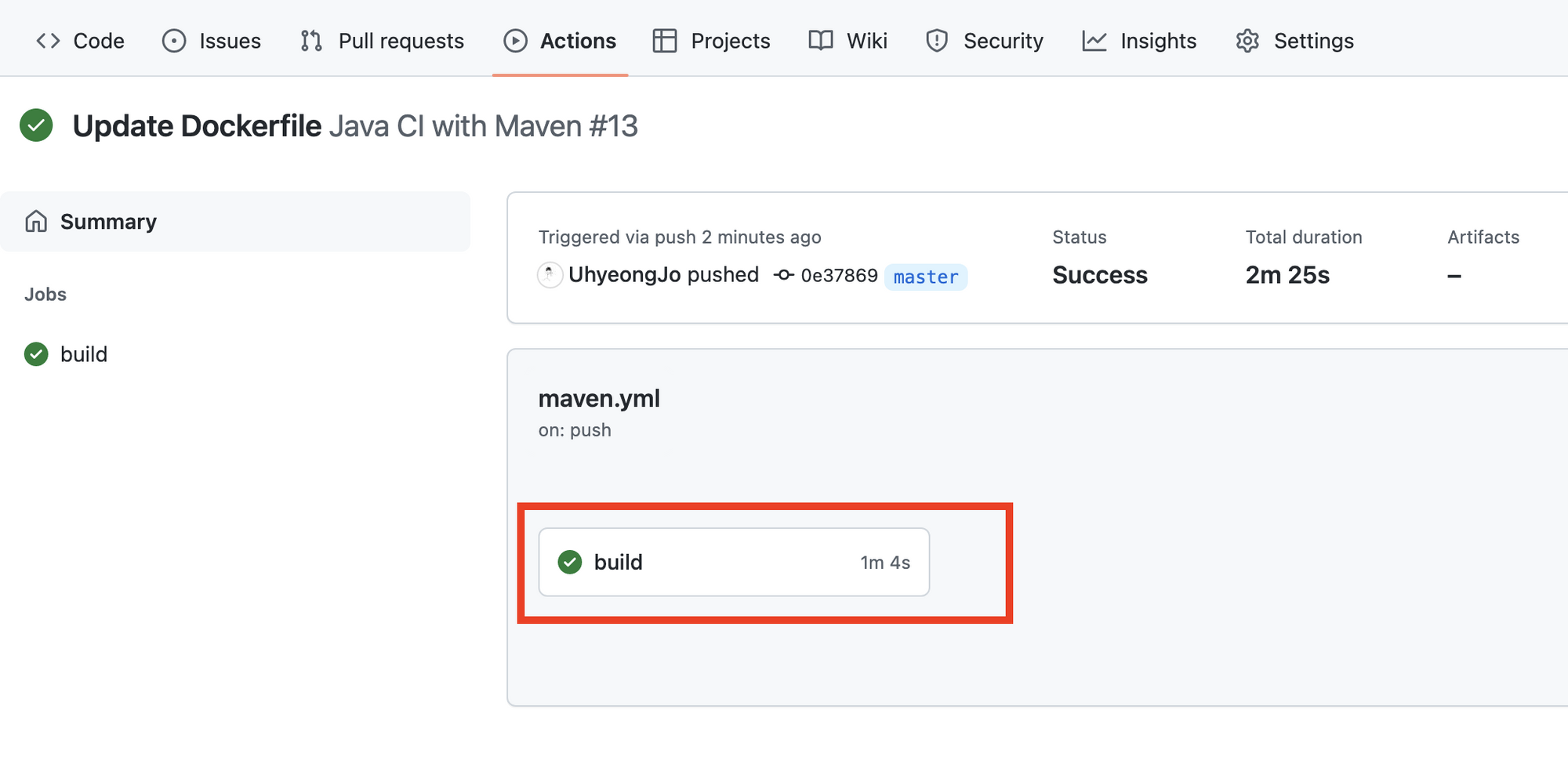Click the Summary home icon
The width and height of the screenshot is (1568, 764).
point(36,222)
